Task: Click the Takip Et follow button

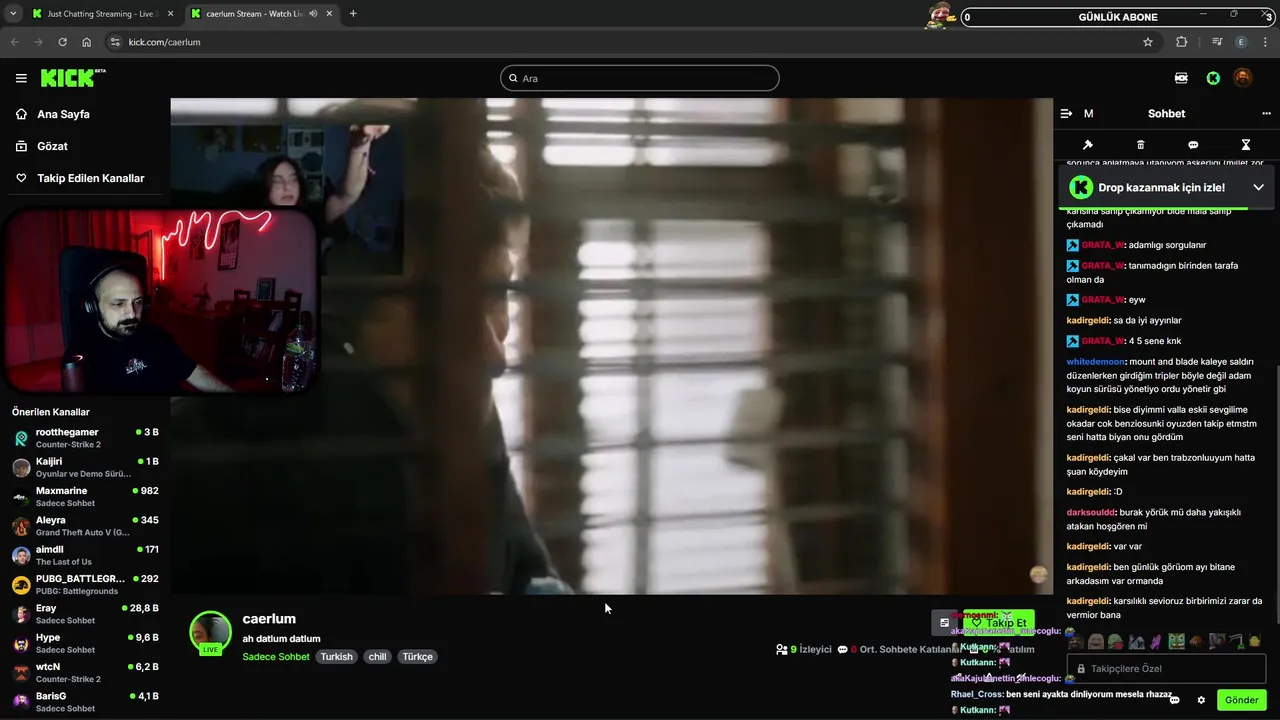Action: [x=999, y=622]
